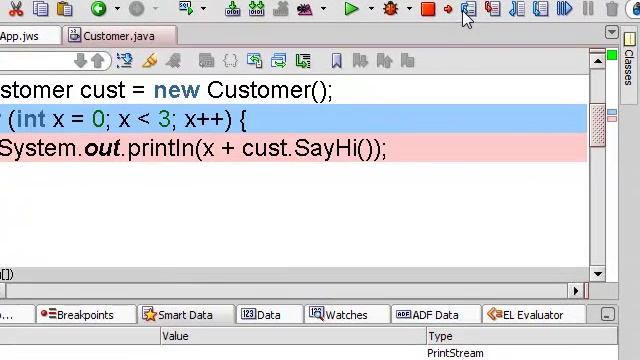Viewport: 640px width, 360px height.
Task: Click the Step Into debugger icon
Action: pyautogui.click(x=493, y=9)
